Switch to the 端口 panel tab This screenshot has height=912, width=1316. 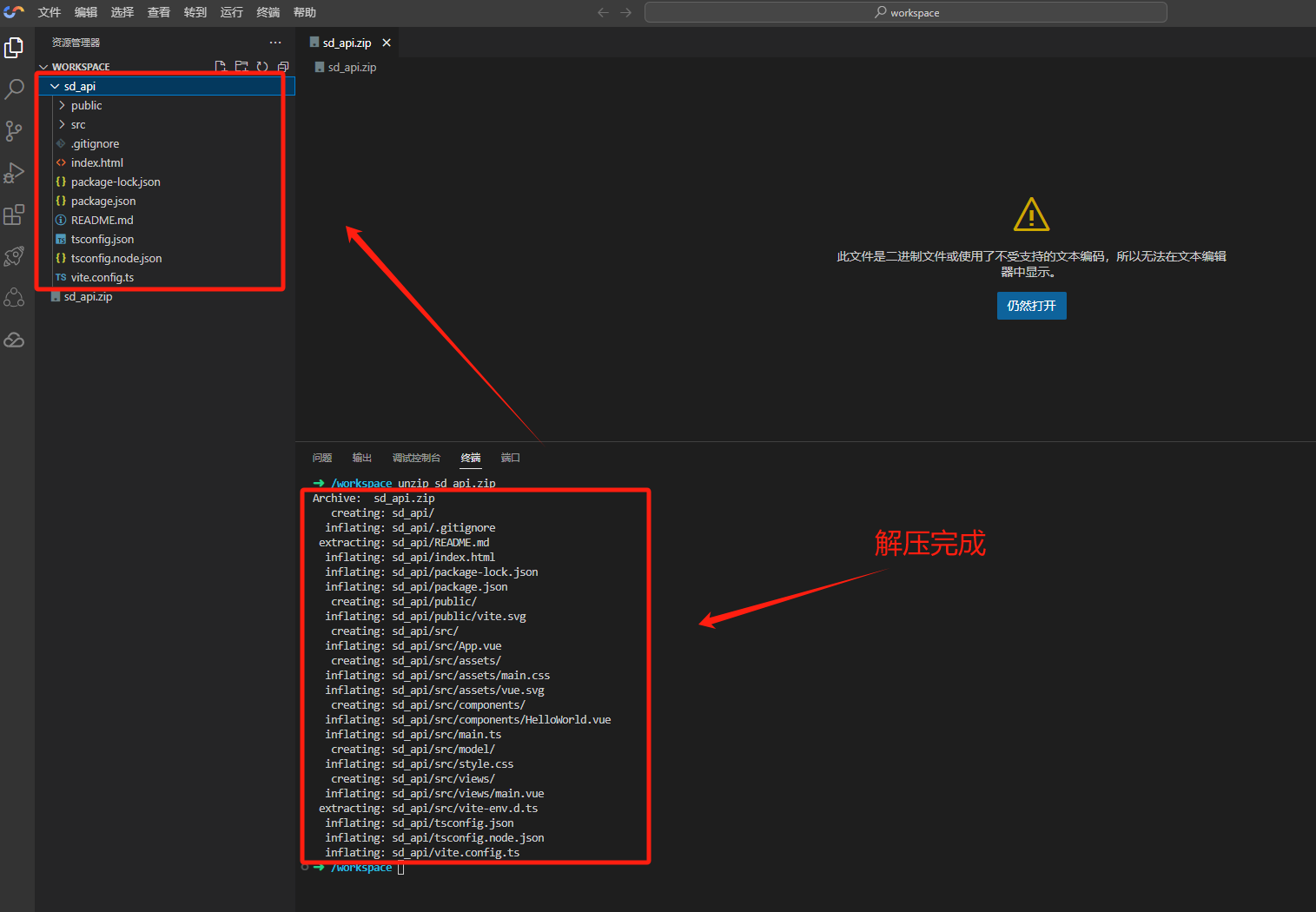(x=511, y=458)
